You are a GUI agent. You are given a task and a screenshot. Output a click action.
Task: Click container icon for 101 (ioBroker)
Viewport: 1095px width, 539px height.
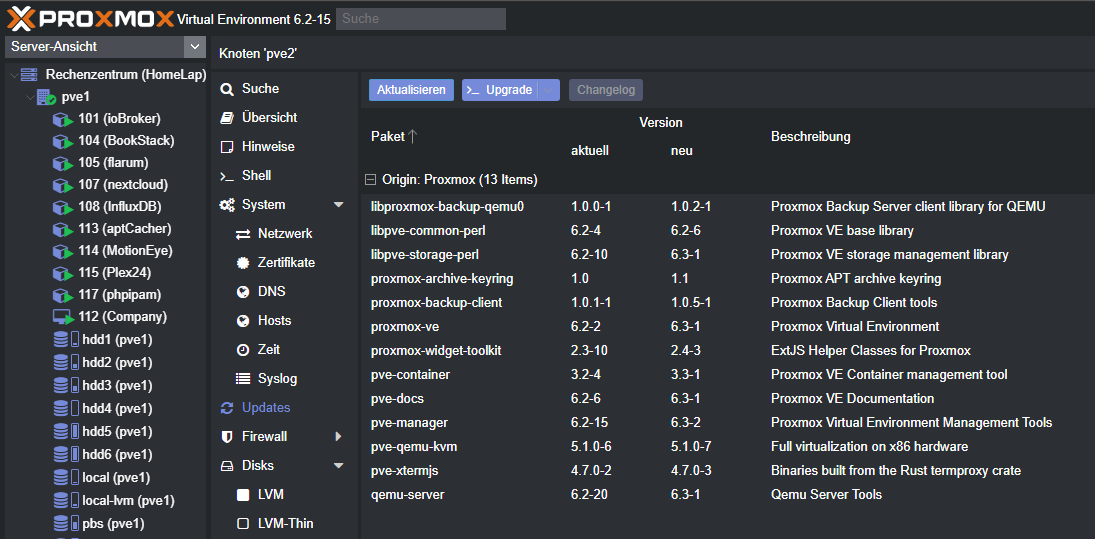click(63, 119)
